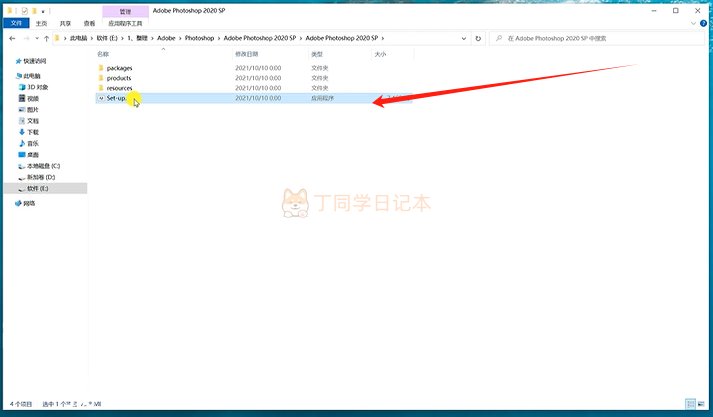The height and width of the screenshot is (417, 713).
Task: Select the Set-up application file
Action: [254, 98]
